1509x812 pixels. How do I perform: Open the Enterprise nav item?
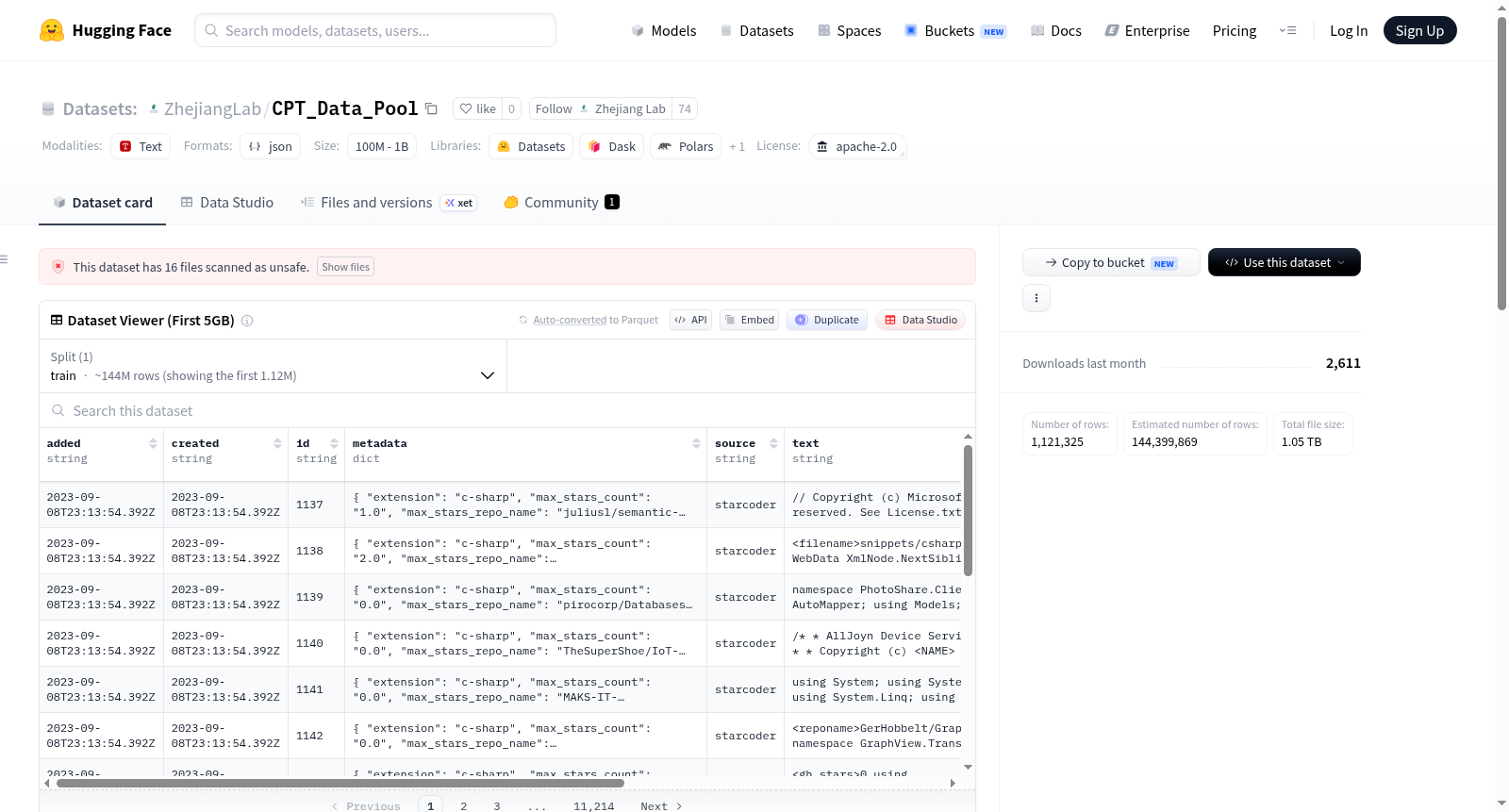(x=1147, y=30)
